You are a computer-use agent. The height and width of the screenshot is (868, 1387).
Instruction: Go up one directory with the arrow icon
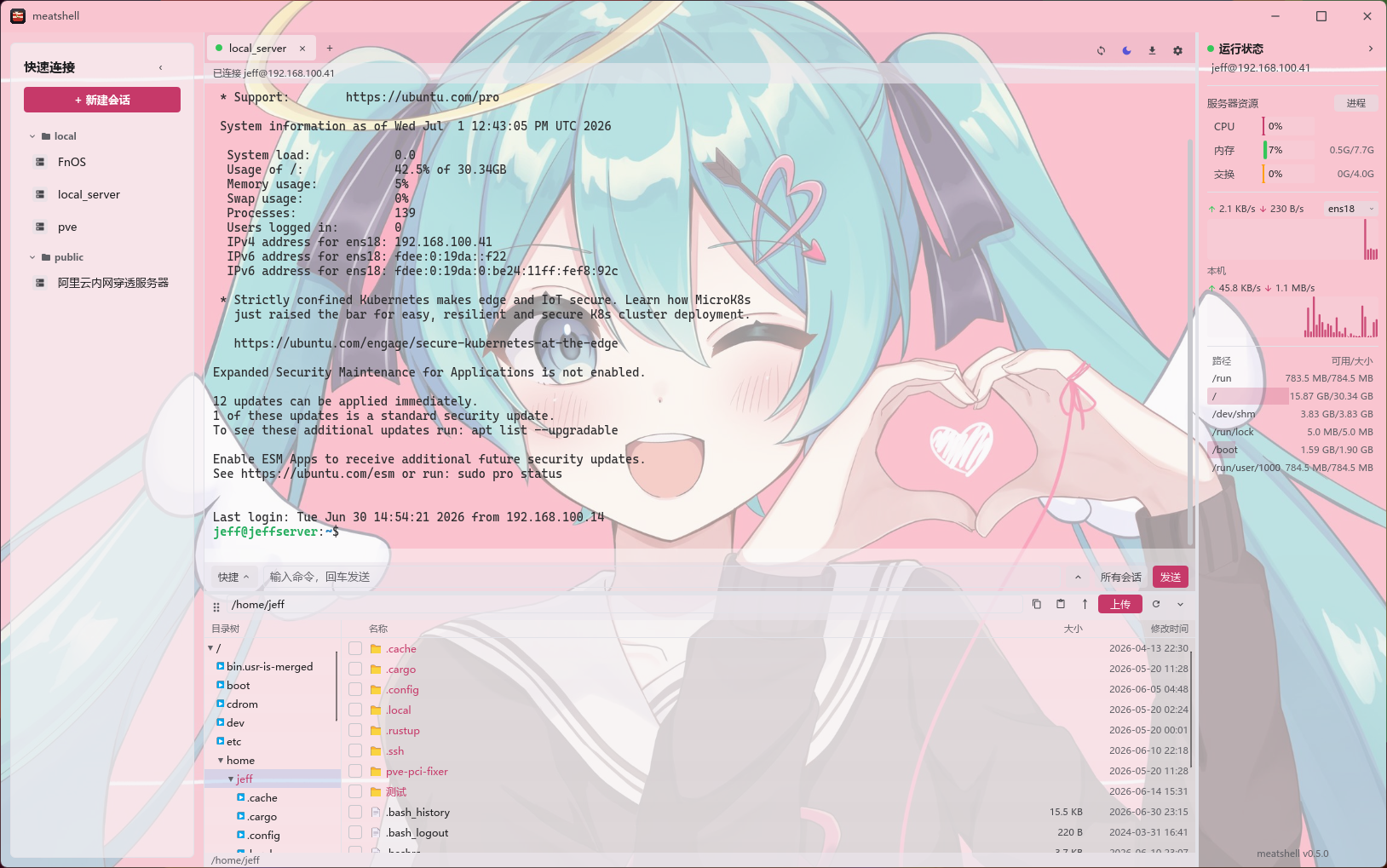tap(1085, 604)
